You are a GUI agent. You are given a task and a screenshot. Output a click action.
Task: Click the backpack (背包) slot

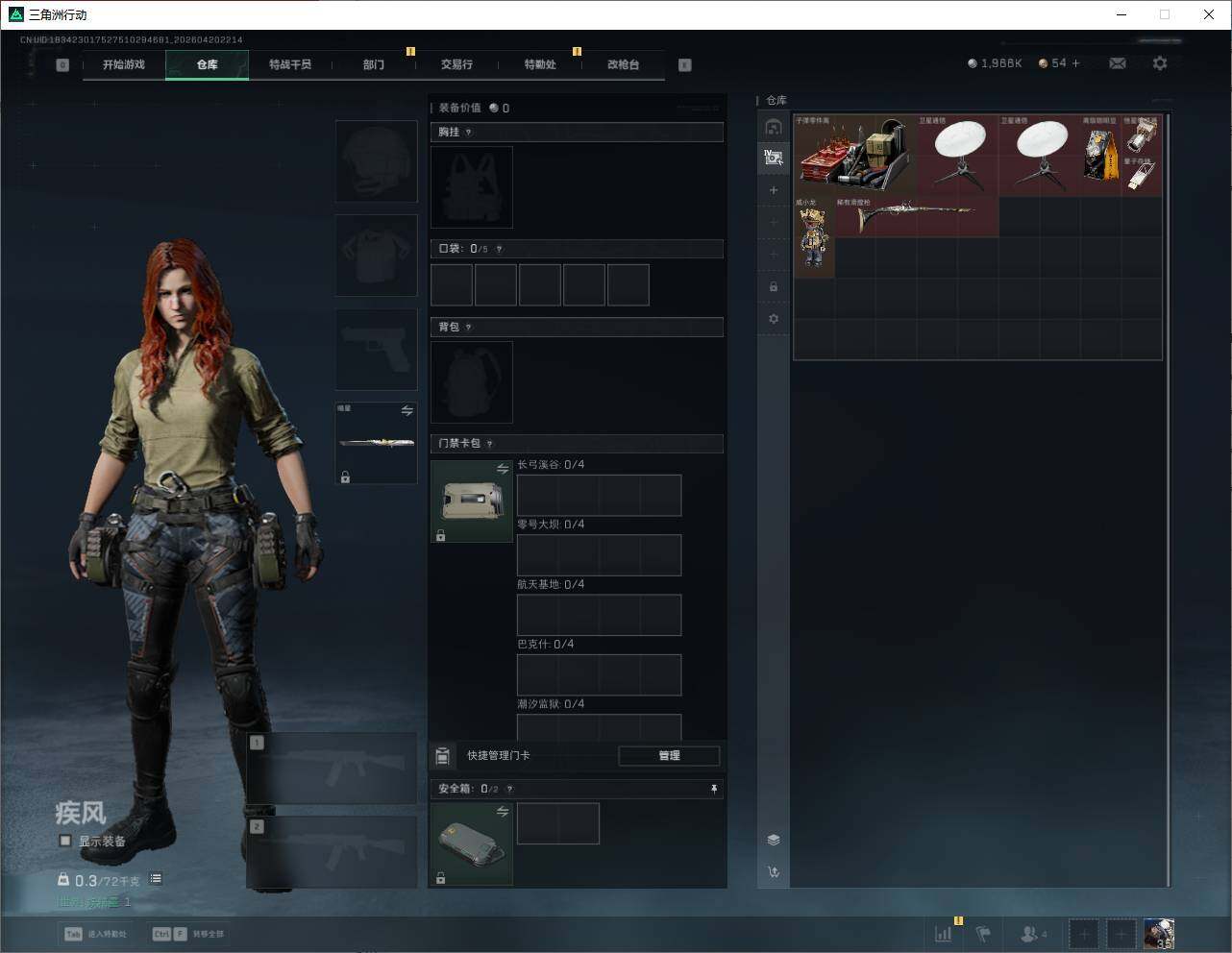472,382
